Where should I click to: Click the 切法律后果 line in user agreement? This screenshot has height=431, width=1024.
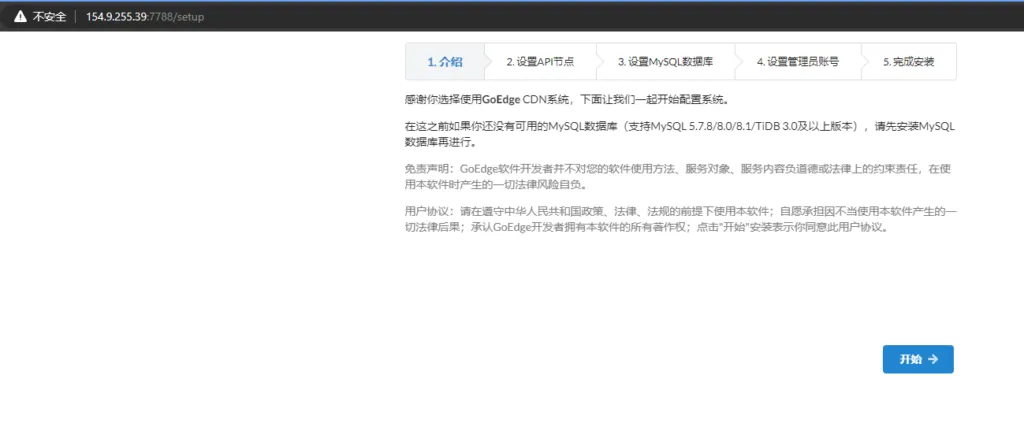click(440, 227)
